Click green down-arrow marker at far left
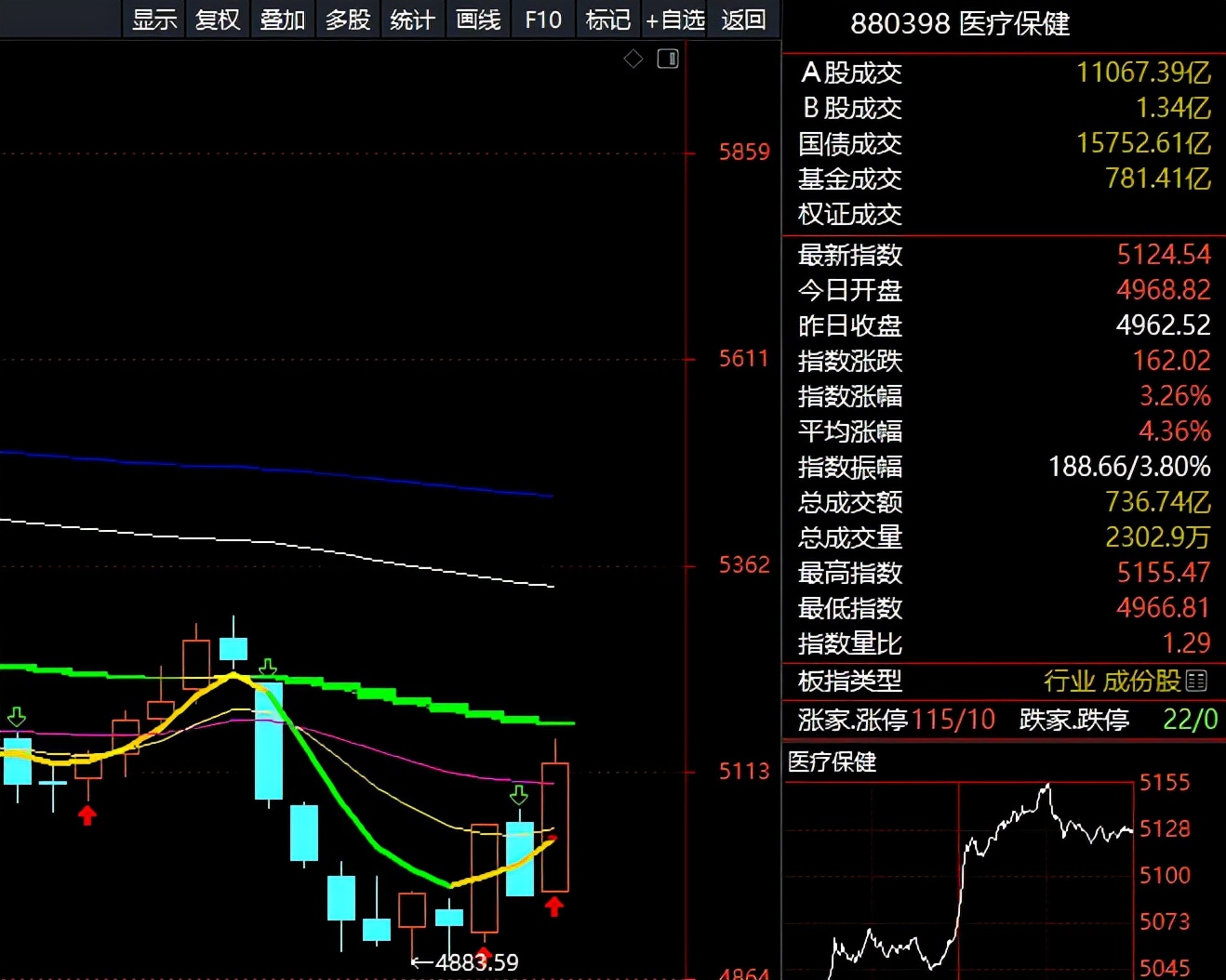This screenshot has height=980, width=1226. point(17,717)
